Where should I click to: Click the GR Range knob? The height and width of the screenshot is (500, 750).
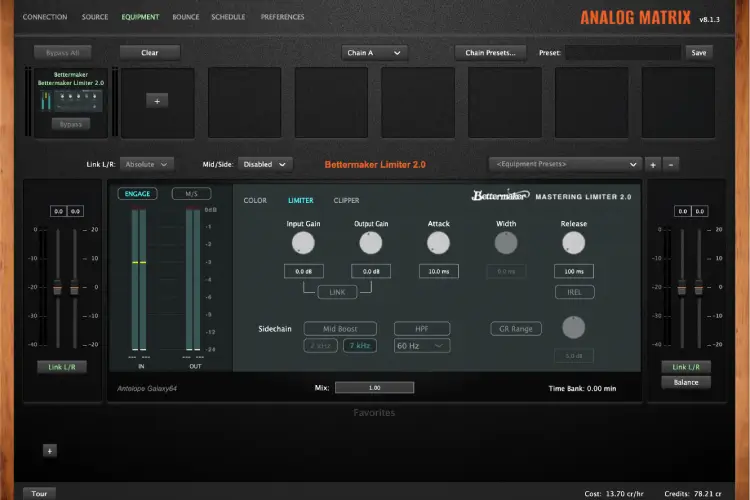click(572, 327)
